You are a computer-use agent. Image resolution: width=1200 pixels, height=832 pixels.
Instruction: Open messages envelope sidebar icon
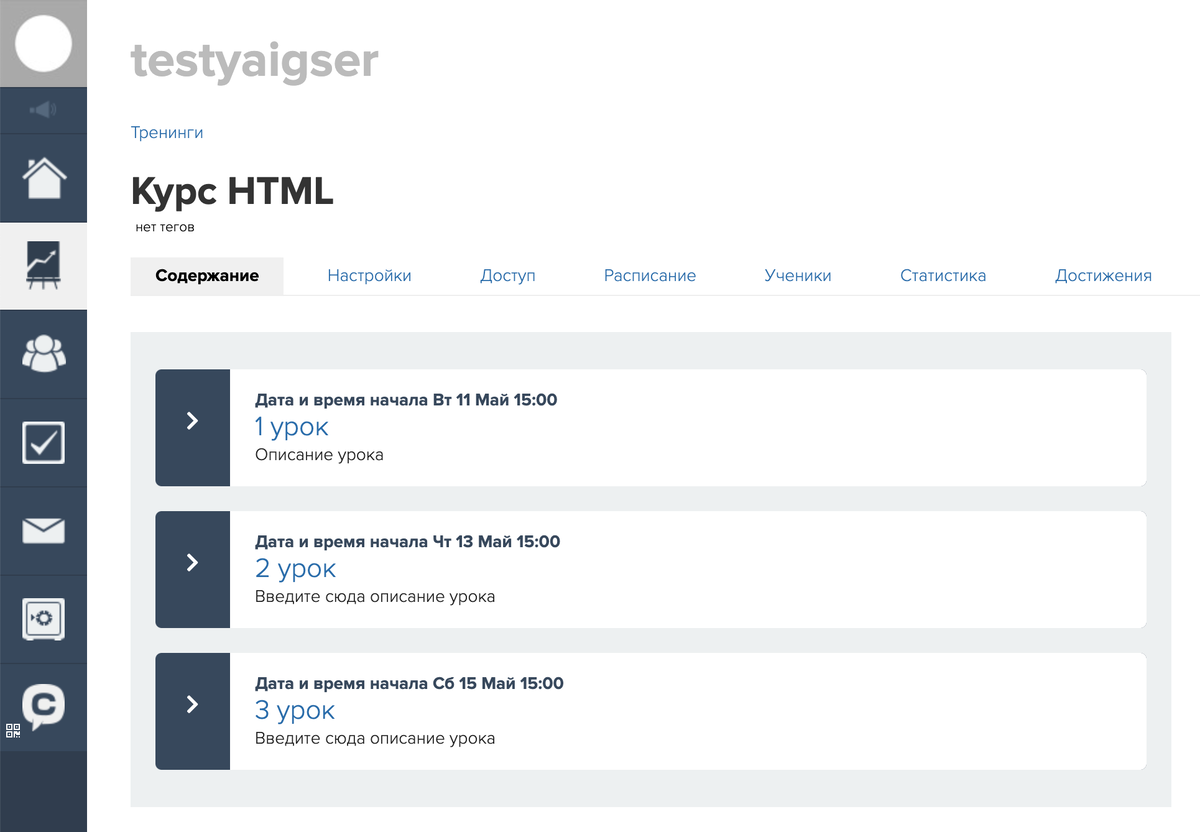point(43,531)
